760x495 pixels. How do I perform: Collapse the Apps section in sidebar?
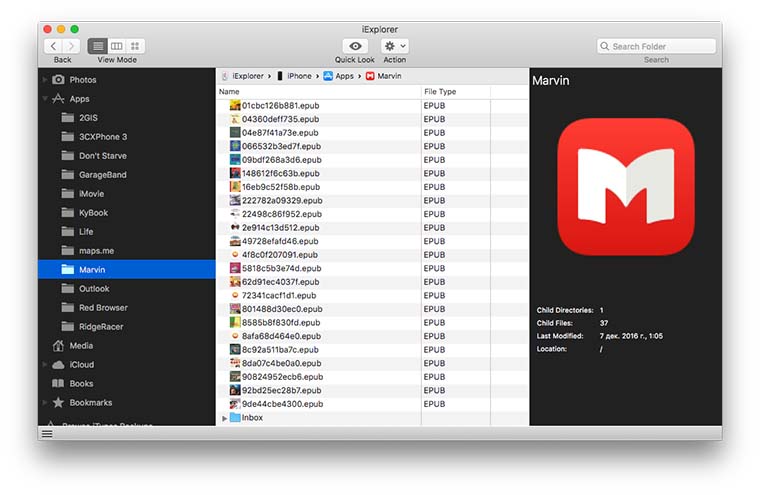[x=45, y=99]
